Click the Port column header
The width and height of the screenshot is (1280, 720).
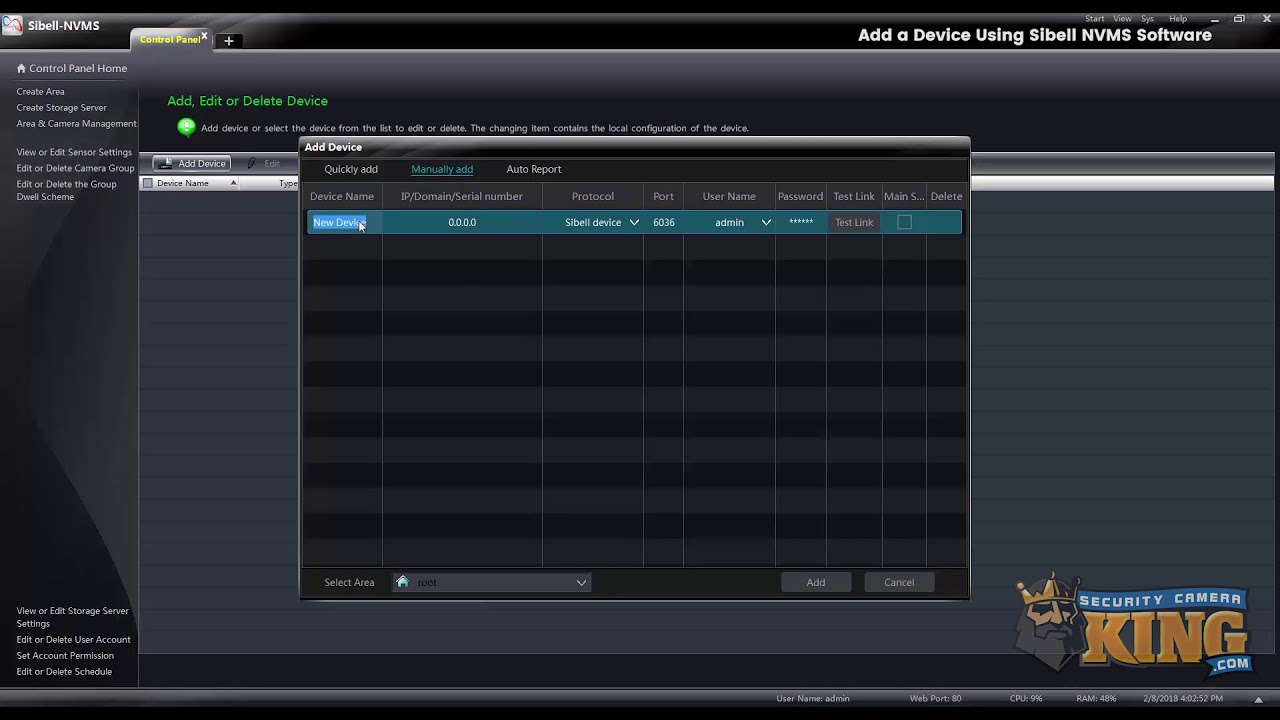664,196
